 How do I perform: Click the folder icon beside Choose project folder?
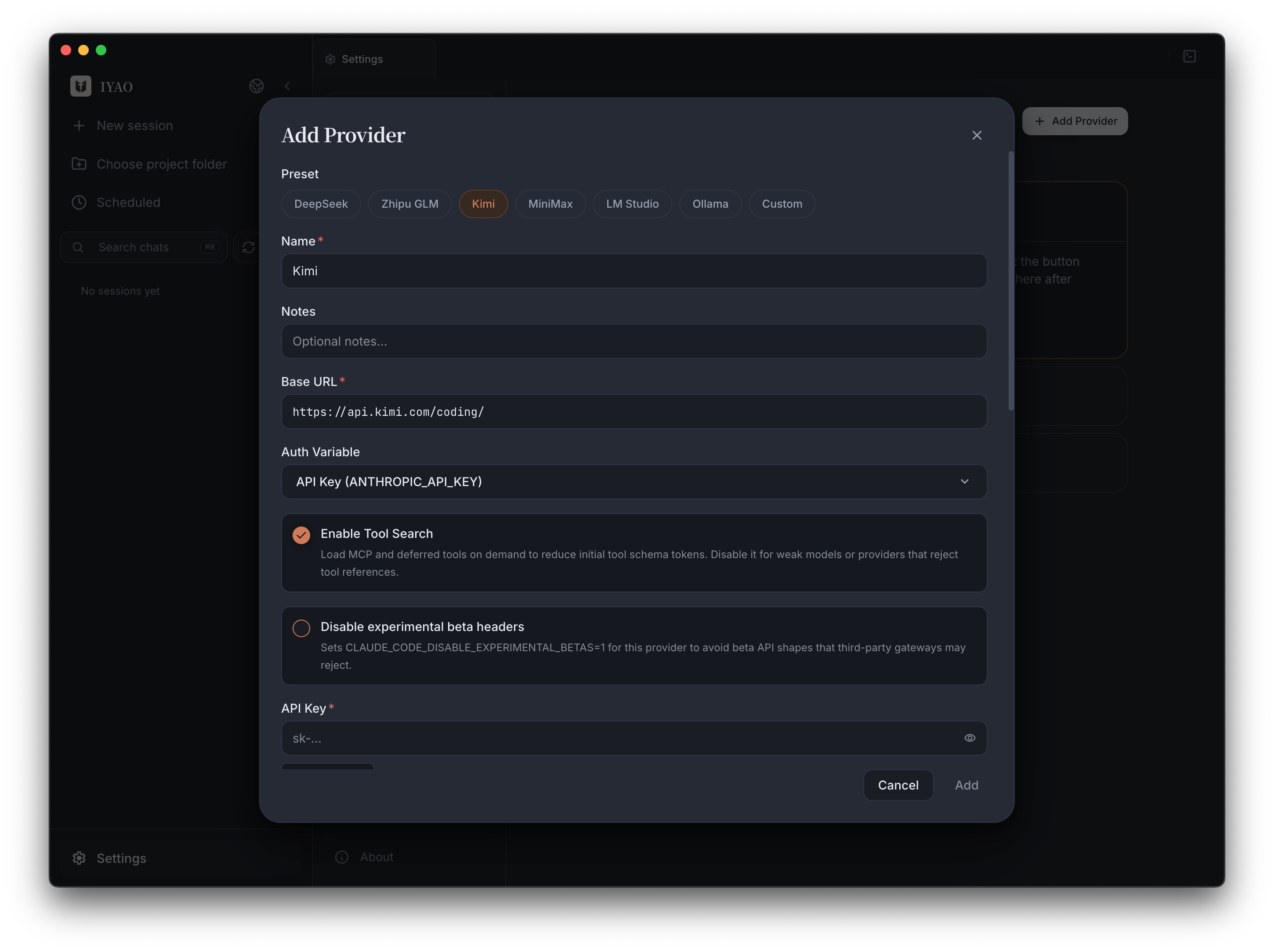(79, 164)
